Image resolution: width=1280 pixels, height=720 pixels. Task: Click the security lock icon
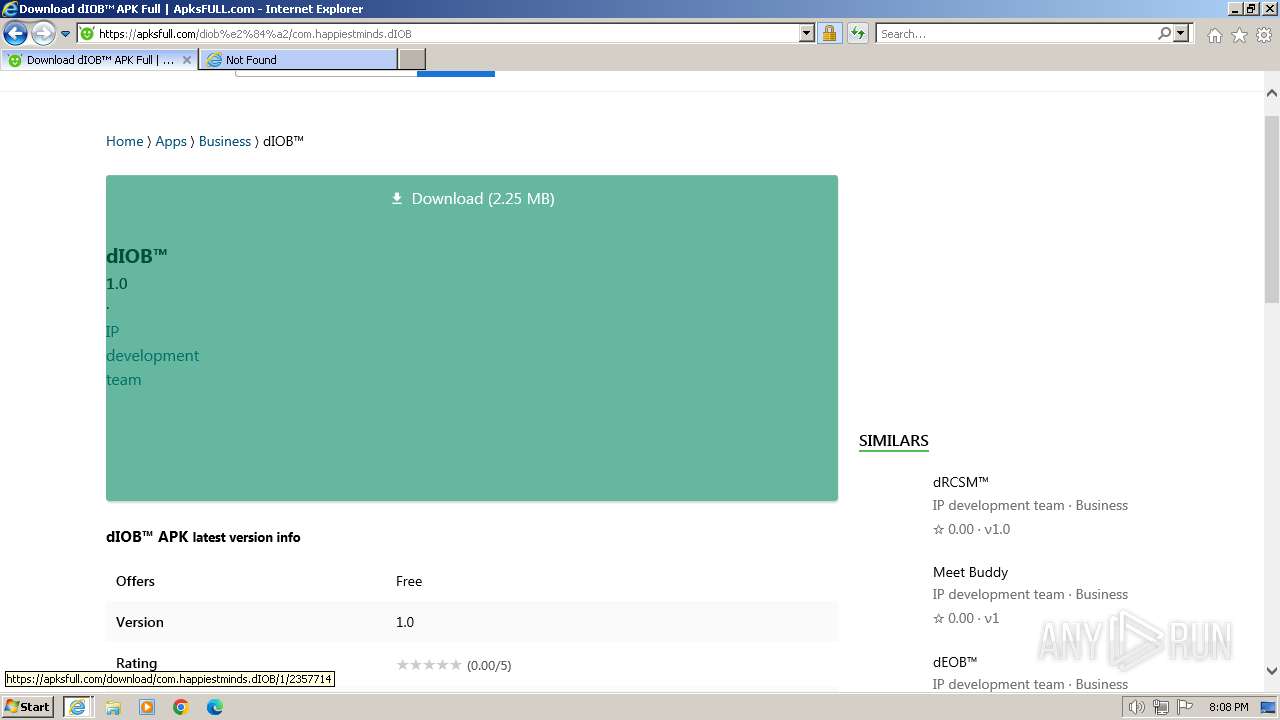pos(829,34)
